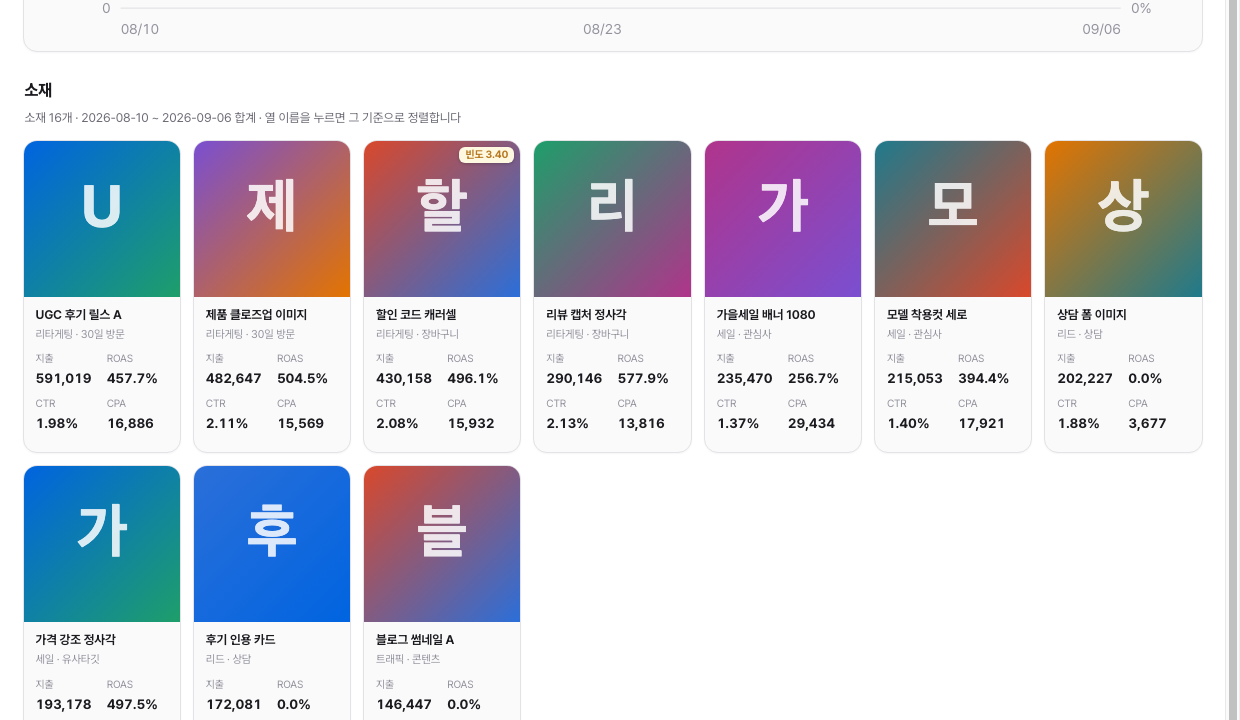The width and height of the screenshot is (1240, 720).
Task: Click ROAS value 496.1%
Action: click(x=473, y=379)
